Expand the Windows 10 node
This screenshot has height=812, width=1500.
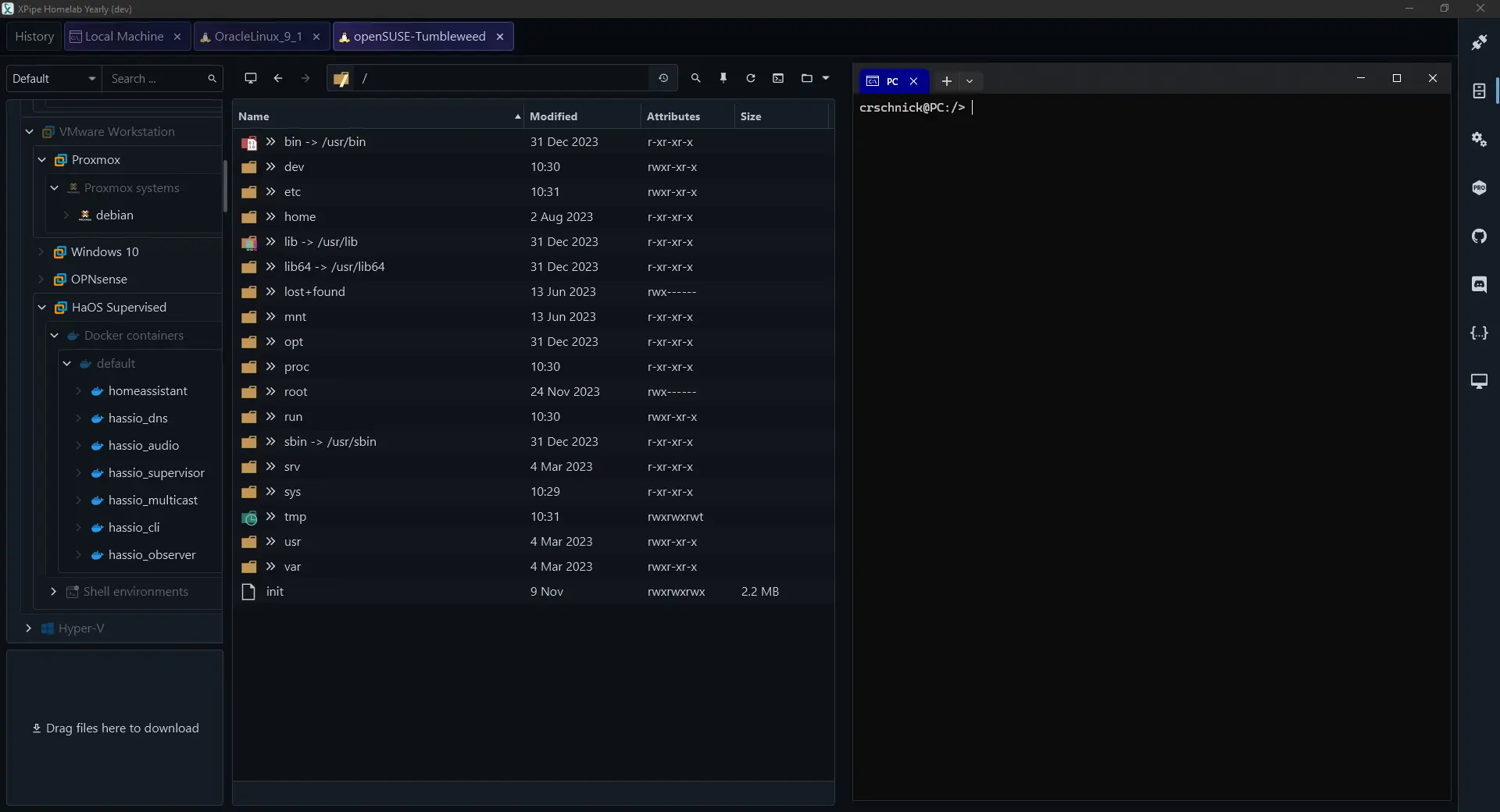pyautogui.click(x=41, y=252)
